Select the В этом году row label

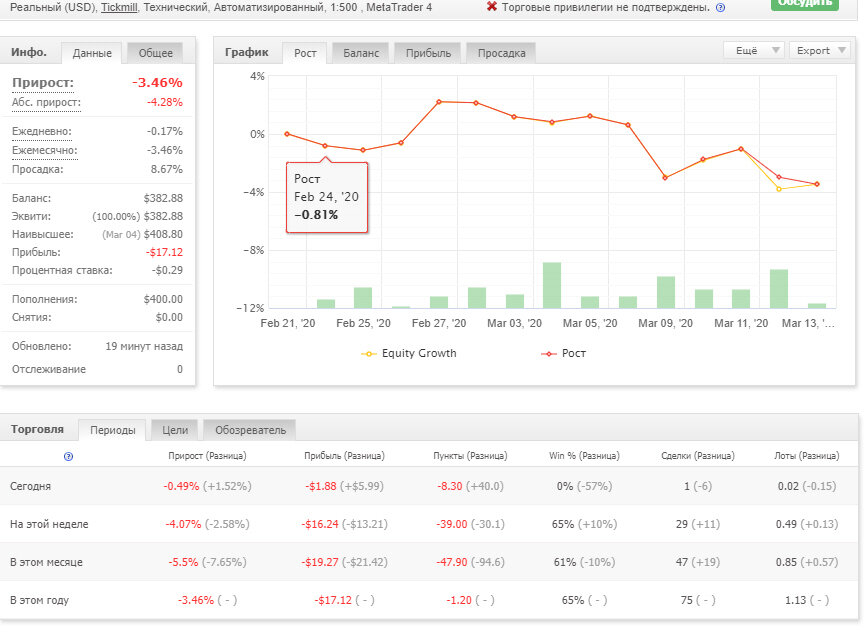click(x=39, y=600)
